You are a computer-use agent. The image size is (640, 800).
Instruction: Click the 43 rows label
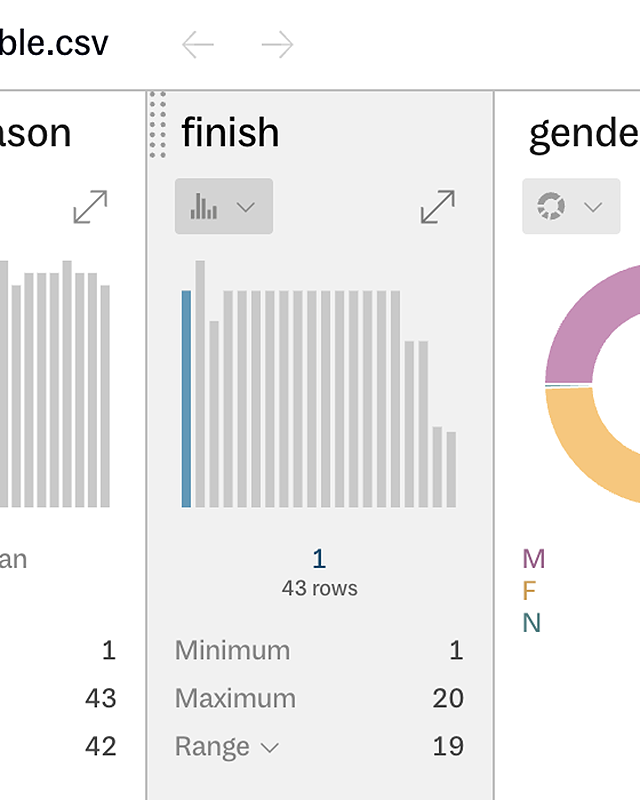[x=320, y=588]
